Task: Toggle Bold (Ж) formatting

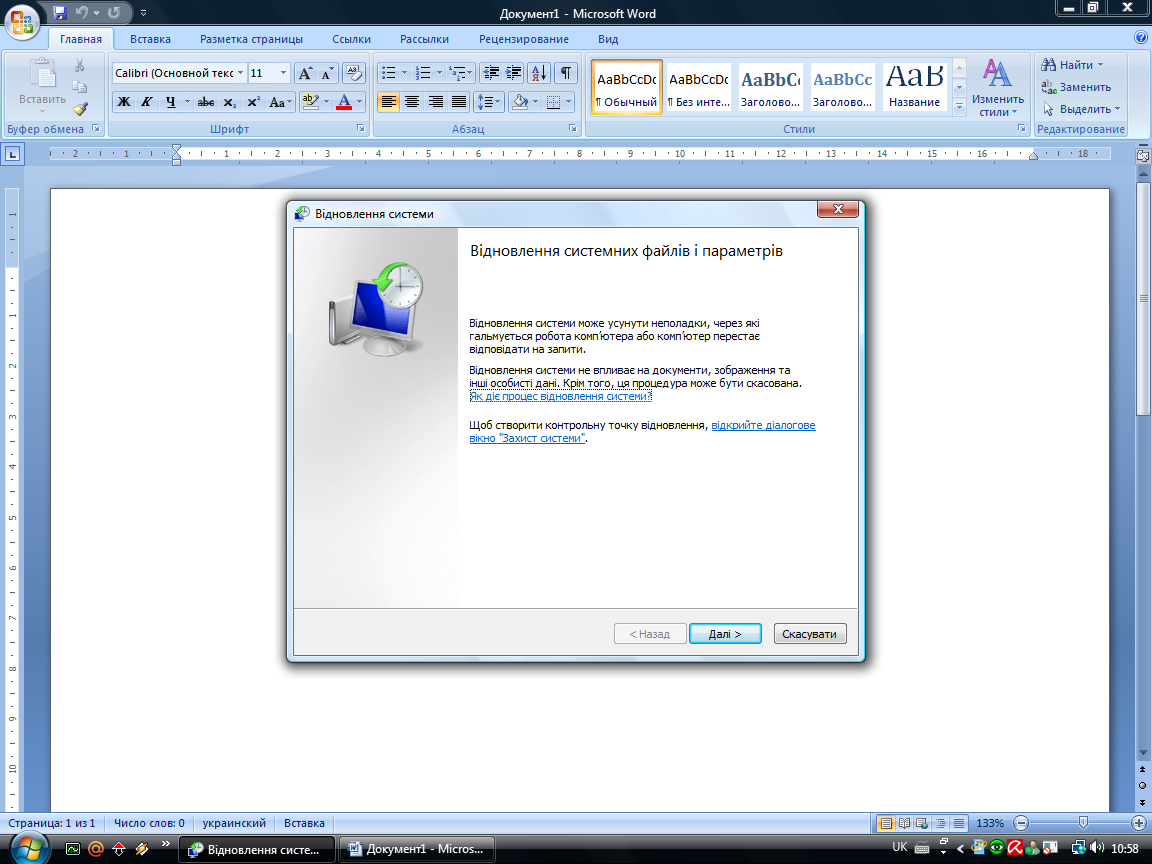Action: click(124, 102)
